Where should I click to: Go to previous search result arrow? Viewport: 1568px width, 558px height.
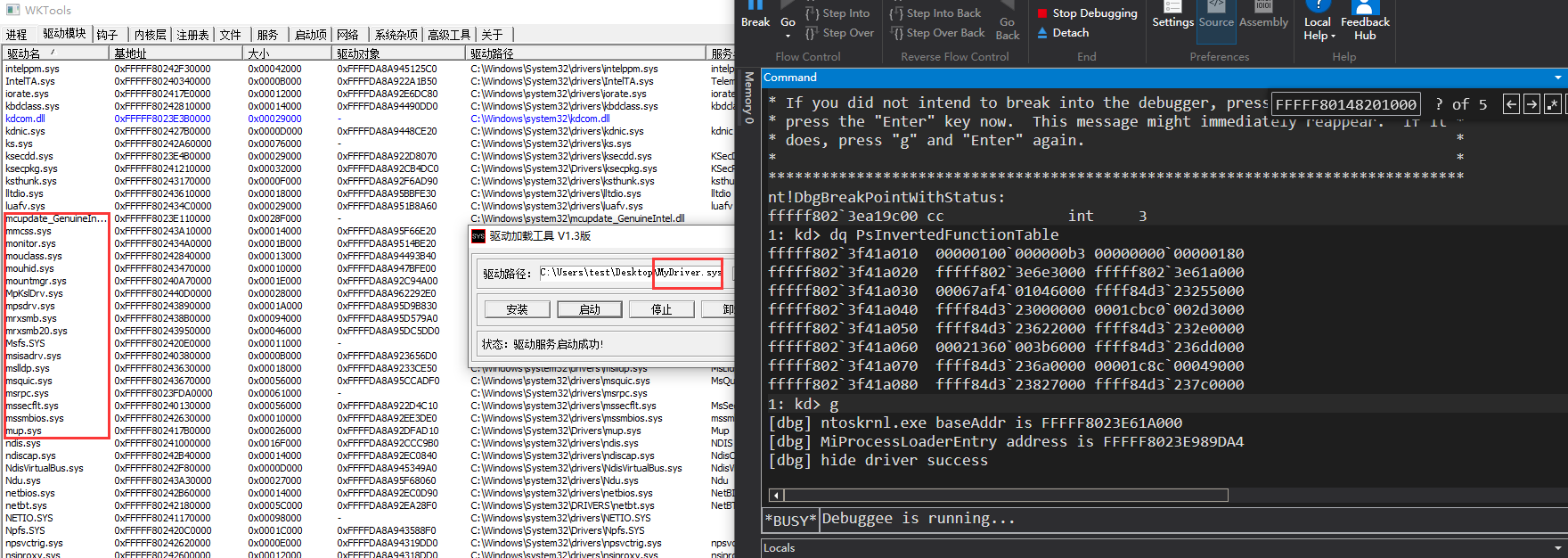coord(1511,104)
